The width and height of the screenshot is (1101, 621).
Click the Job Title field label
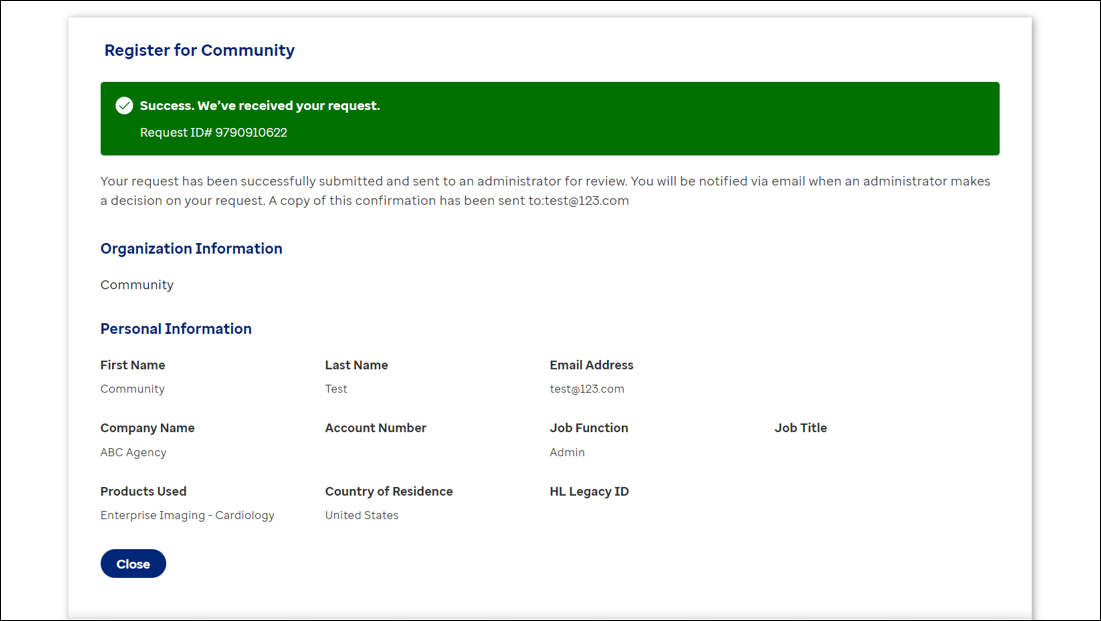[800, 427]
